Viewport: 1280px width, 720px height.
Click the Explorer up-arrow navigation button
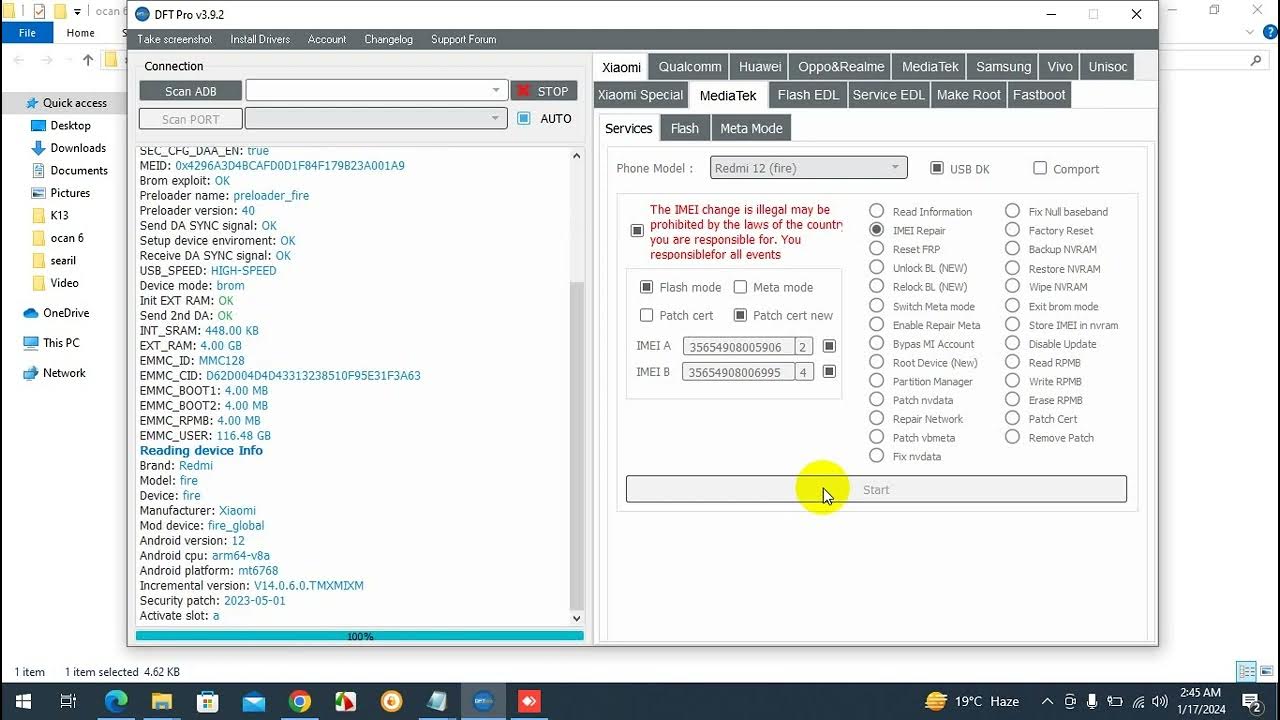pyautogui.click(x=88, y=60)
